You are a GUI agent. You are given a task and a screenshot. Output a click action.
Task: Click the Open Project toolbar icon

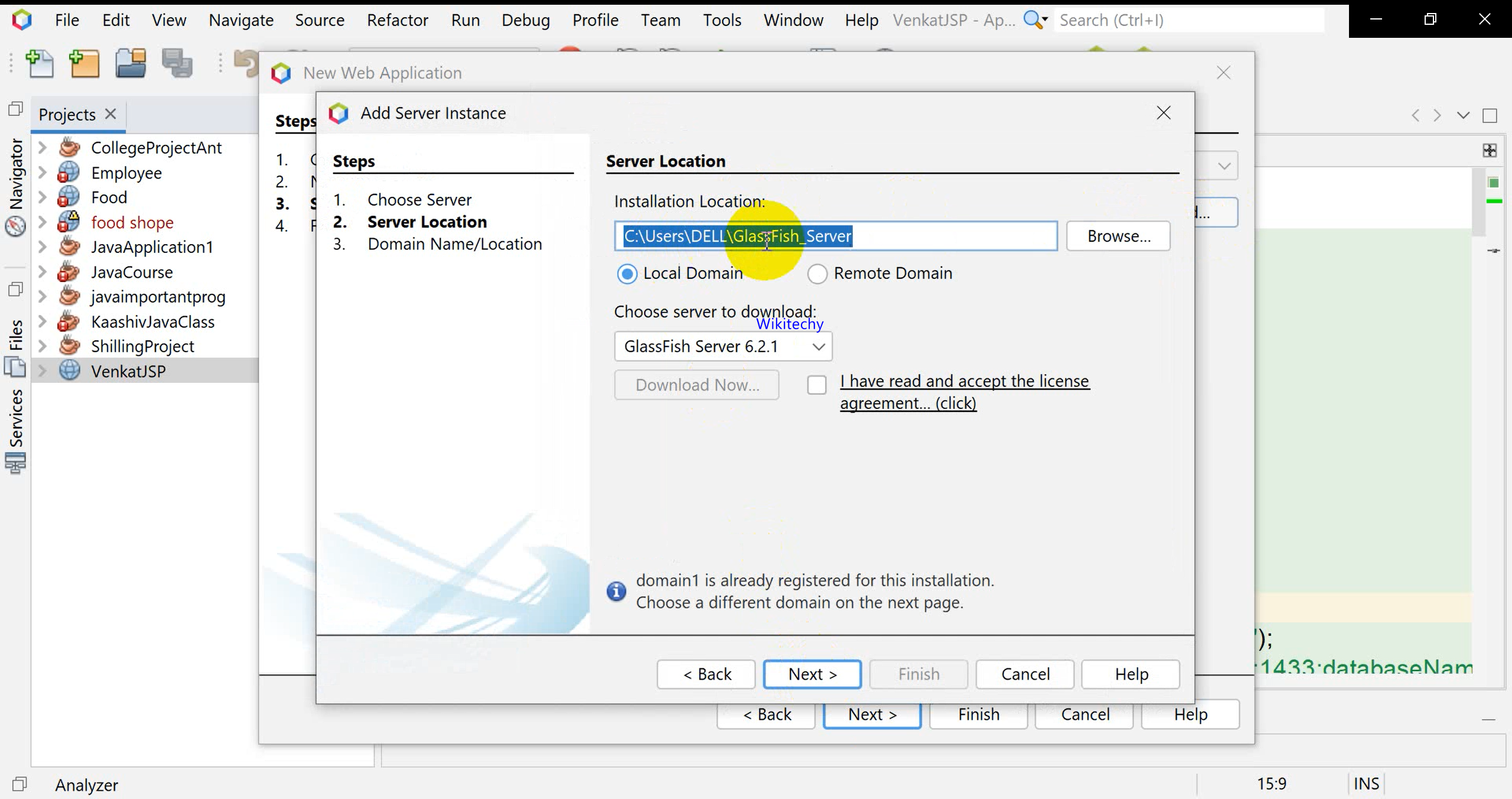[131, 64]
